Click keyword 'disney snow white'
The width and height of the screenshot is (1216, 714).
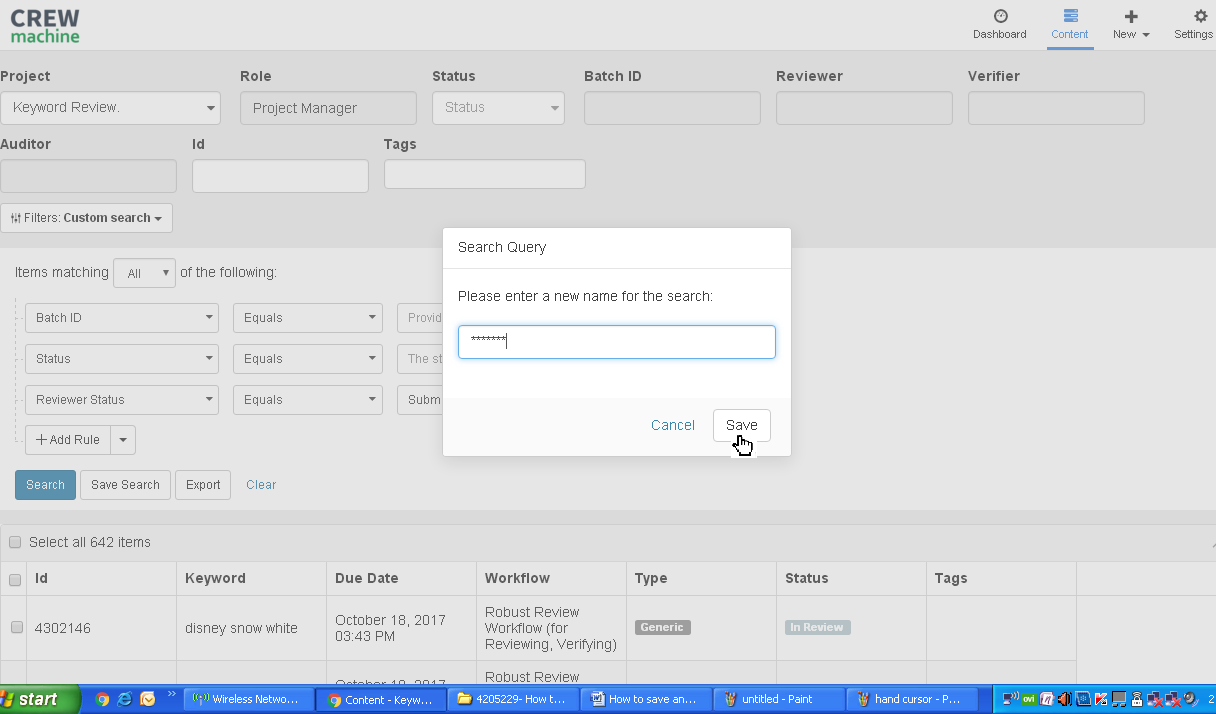click(241, 628)
